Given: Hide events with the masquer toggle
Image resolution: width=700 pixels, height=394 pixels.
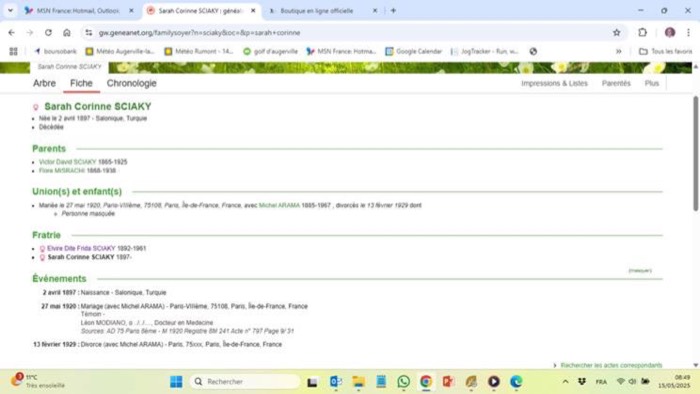Looking at the screenshot, I should pos(640,270).
